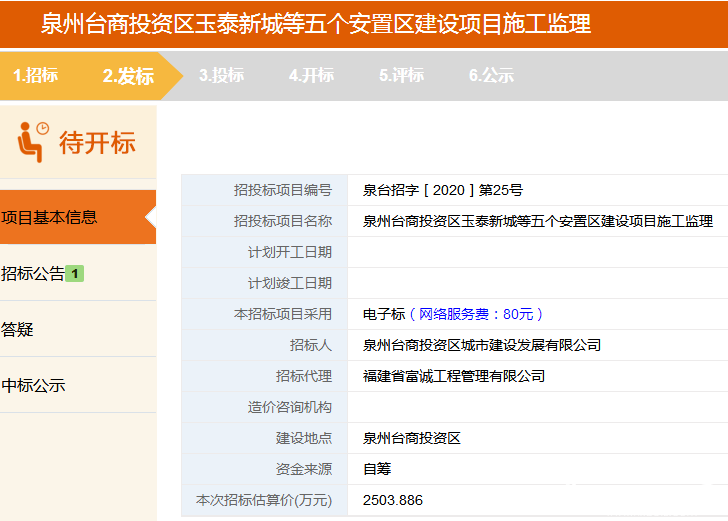728x521 pixels.
Task: Click the estimated price value 2503.886
Action: point(393,500)
